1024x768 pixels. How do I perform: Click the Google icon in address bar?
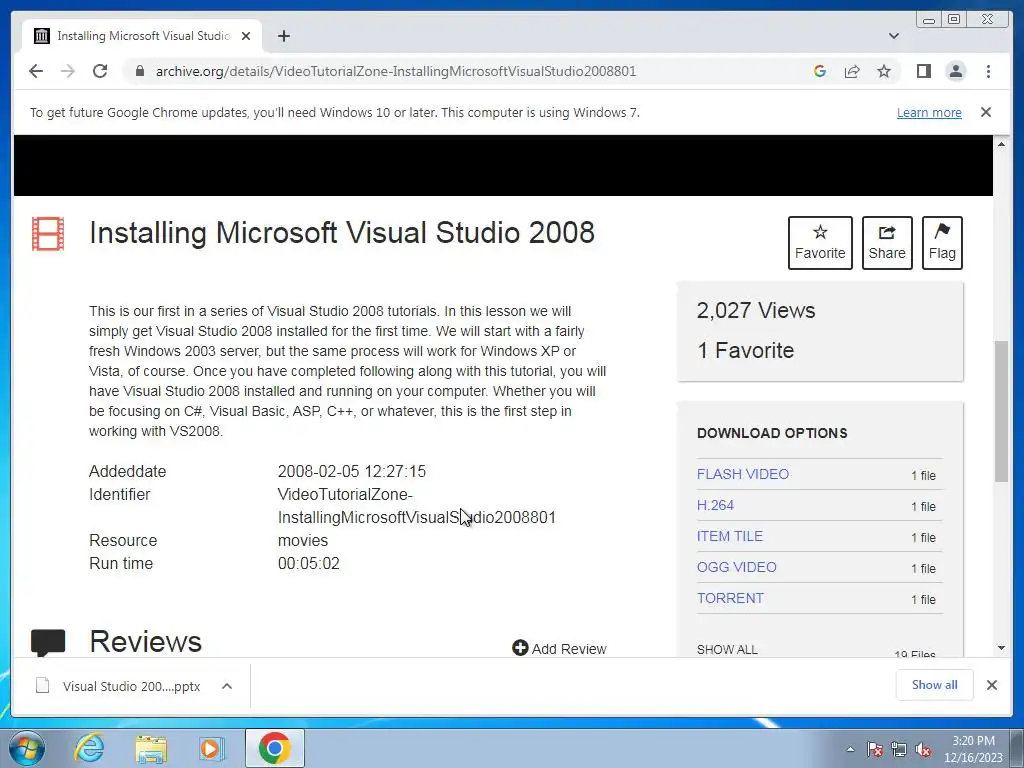coord(820,71)
